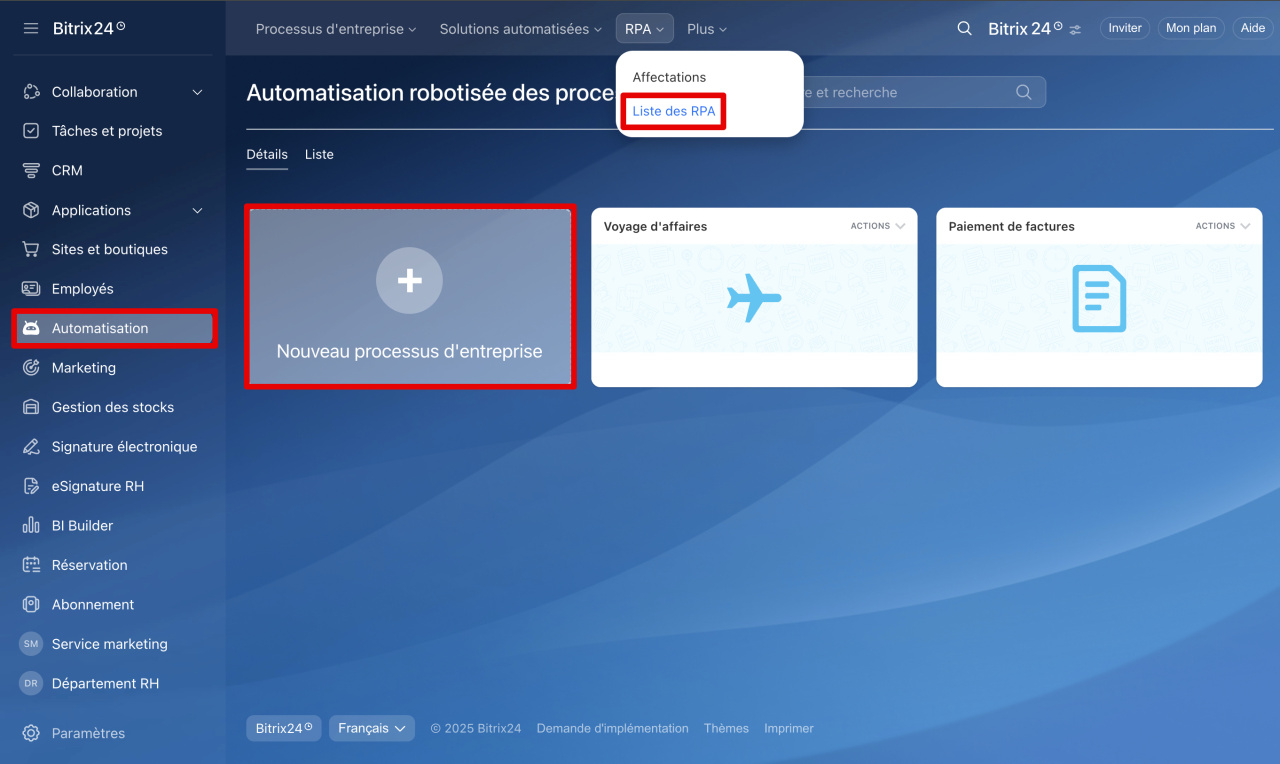Click the Aide button
1280x764 pixels.
click(1253, 28)
